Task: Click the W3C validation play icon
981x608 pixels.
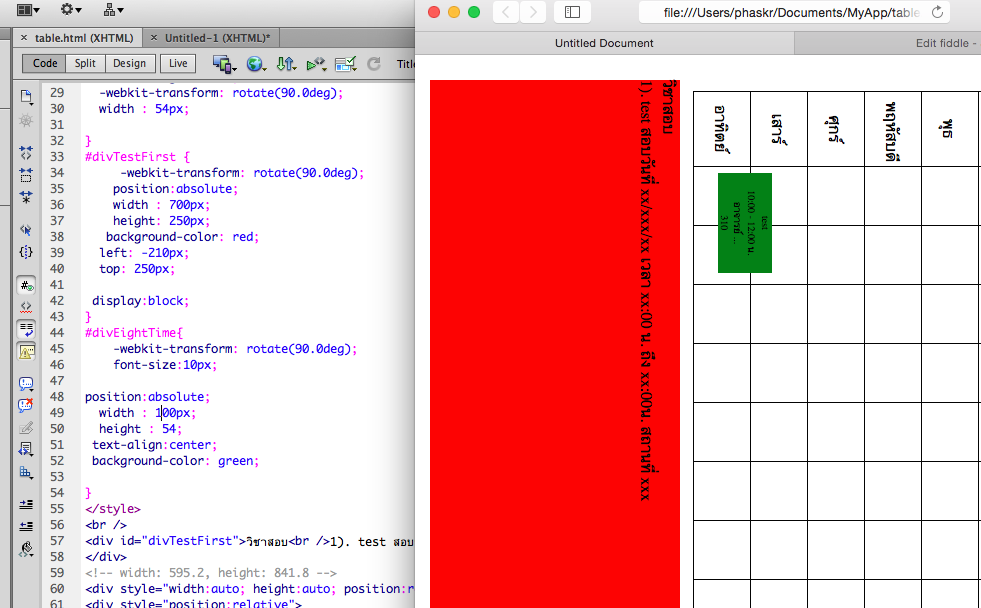Action: tap(316, 64)
